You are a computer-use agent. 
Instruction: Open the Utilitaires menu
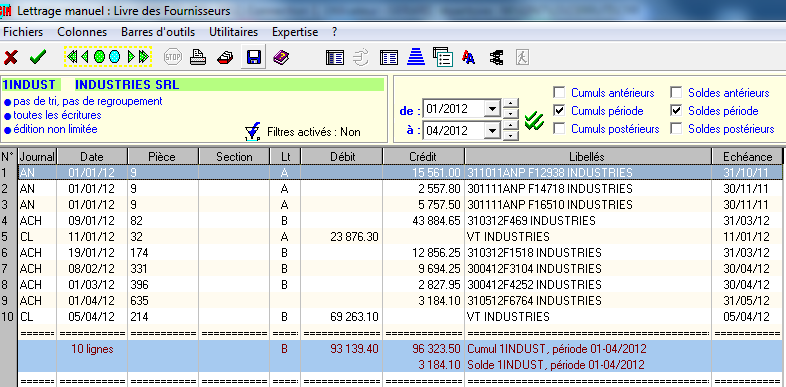point(234,32)
